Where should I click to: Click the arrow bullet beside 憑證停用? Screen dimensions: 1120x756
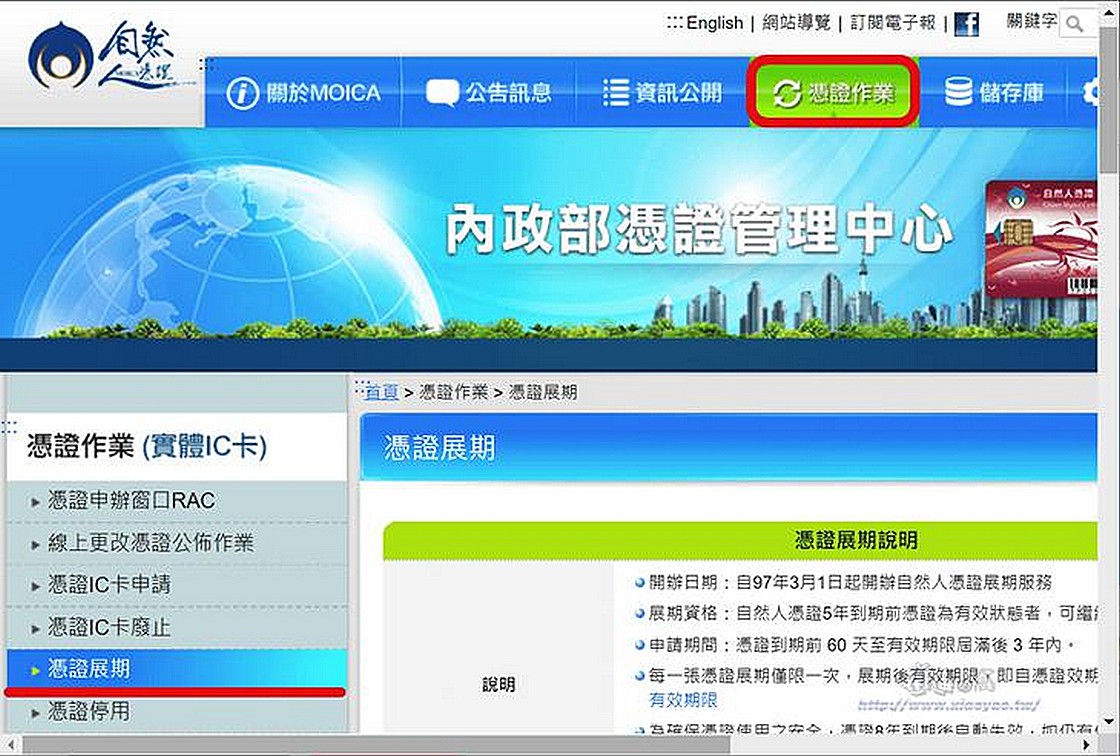pos(35,713)
